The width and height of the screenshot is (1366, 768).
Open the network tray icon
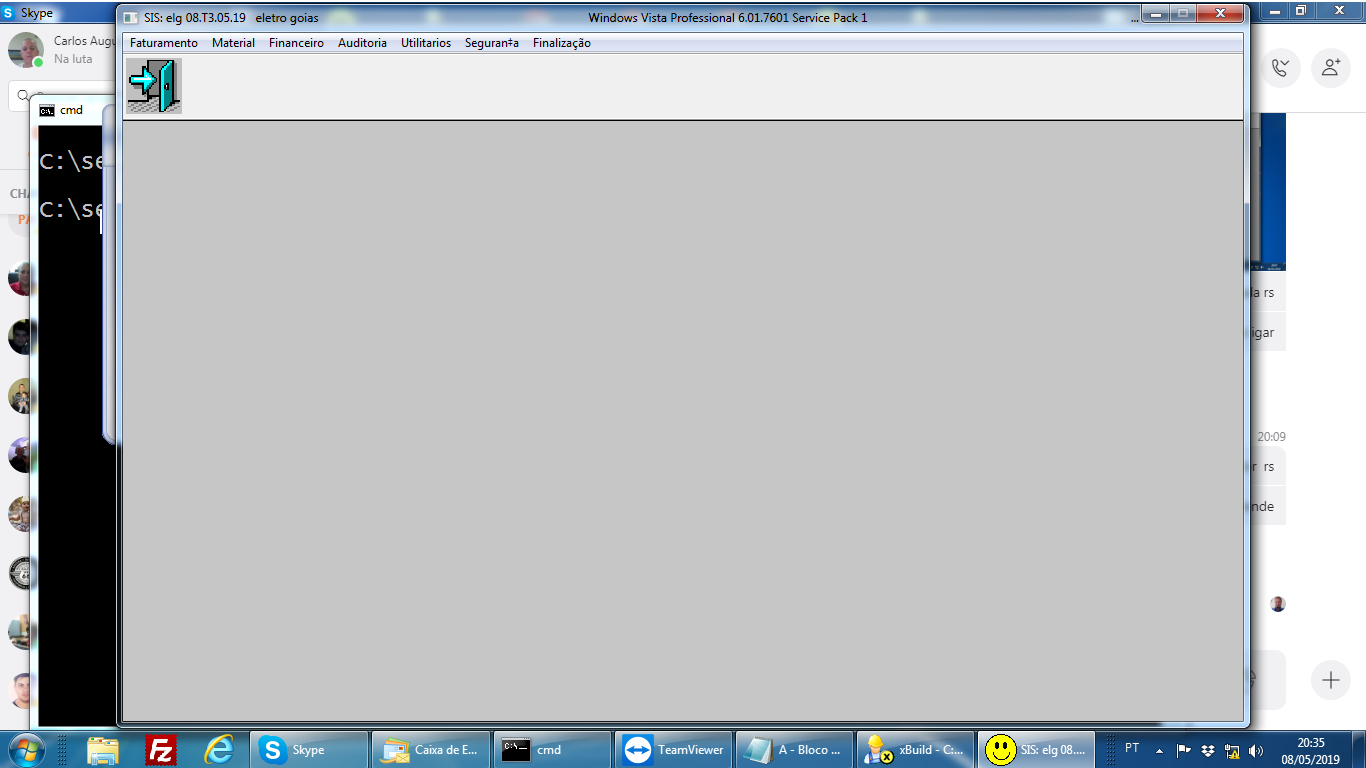[1232, 750]
